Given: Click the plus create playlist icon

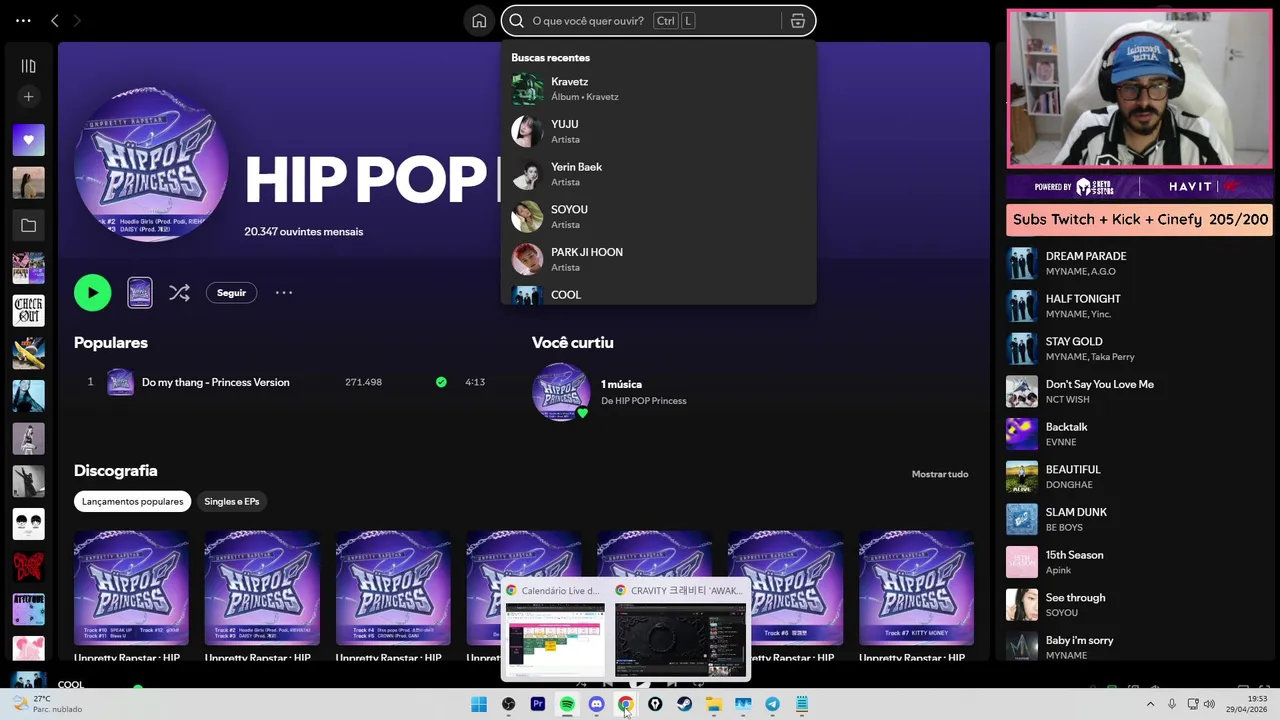Looking at the screenshot, I should pyautogui.click(x=28, y=97).
